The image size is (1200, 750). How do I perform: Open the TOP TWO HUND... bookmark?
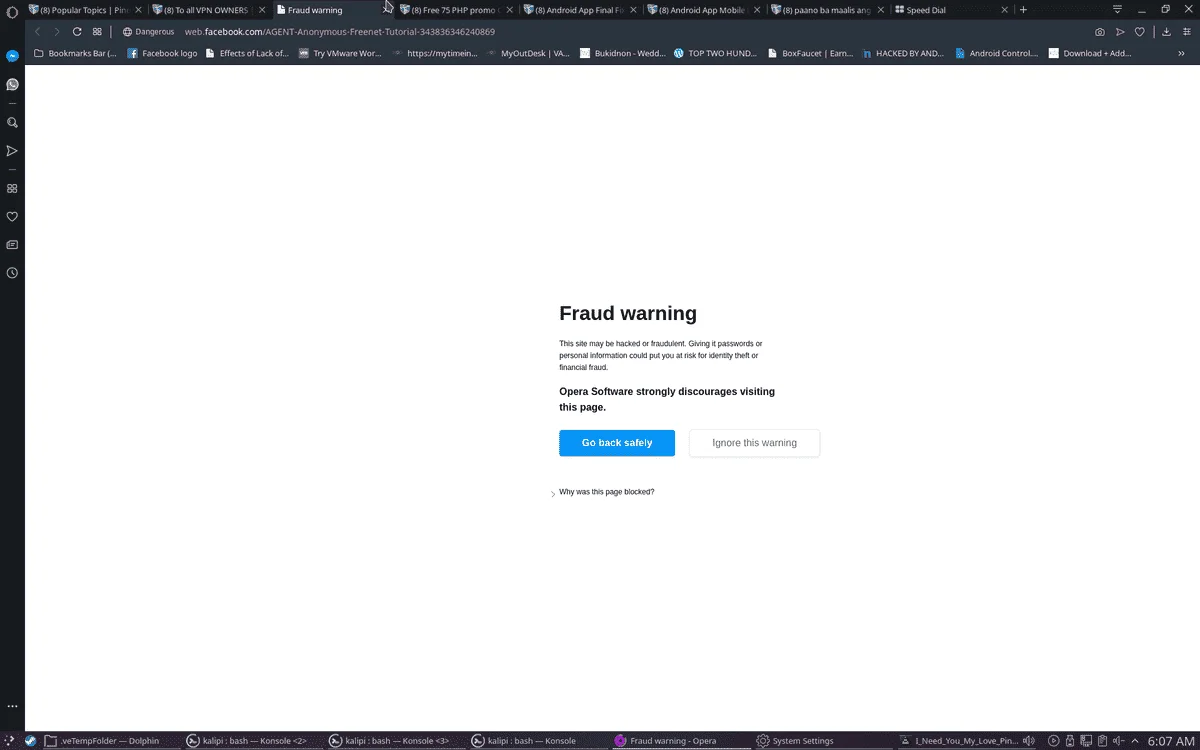[x=715, y=54]
